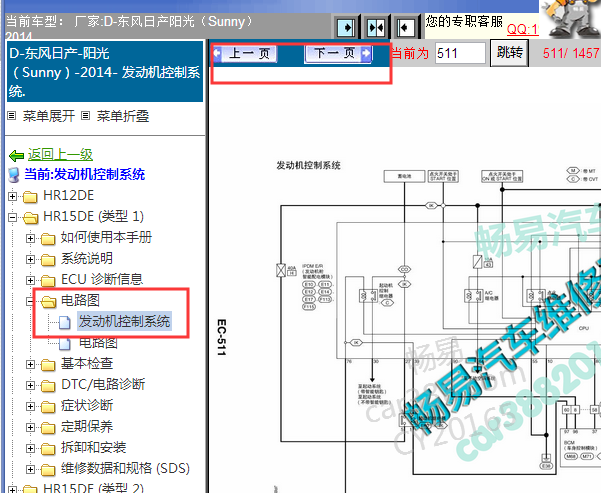Select the 症状诊断 tree item
The image size is (601, 493).
(x=87, y=405)
